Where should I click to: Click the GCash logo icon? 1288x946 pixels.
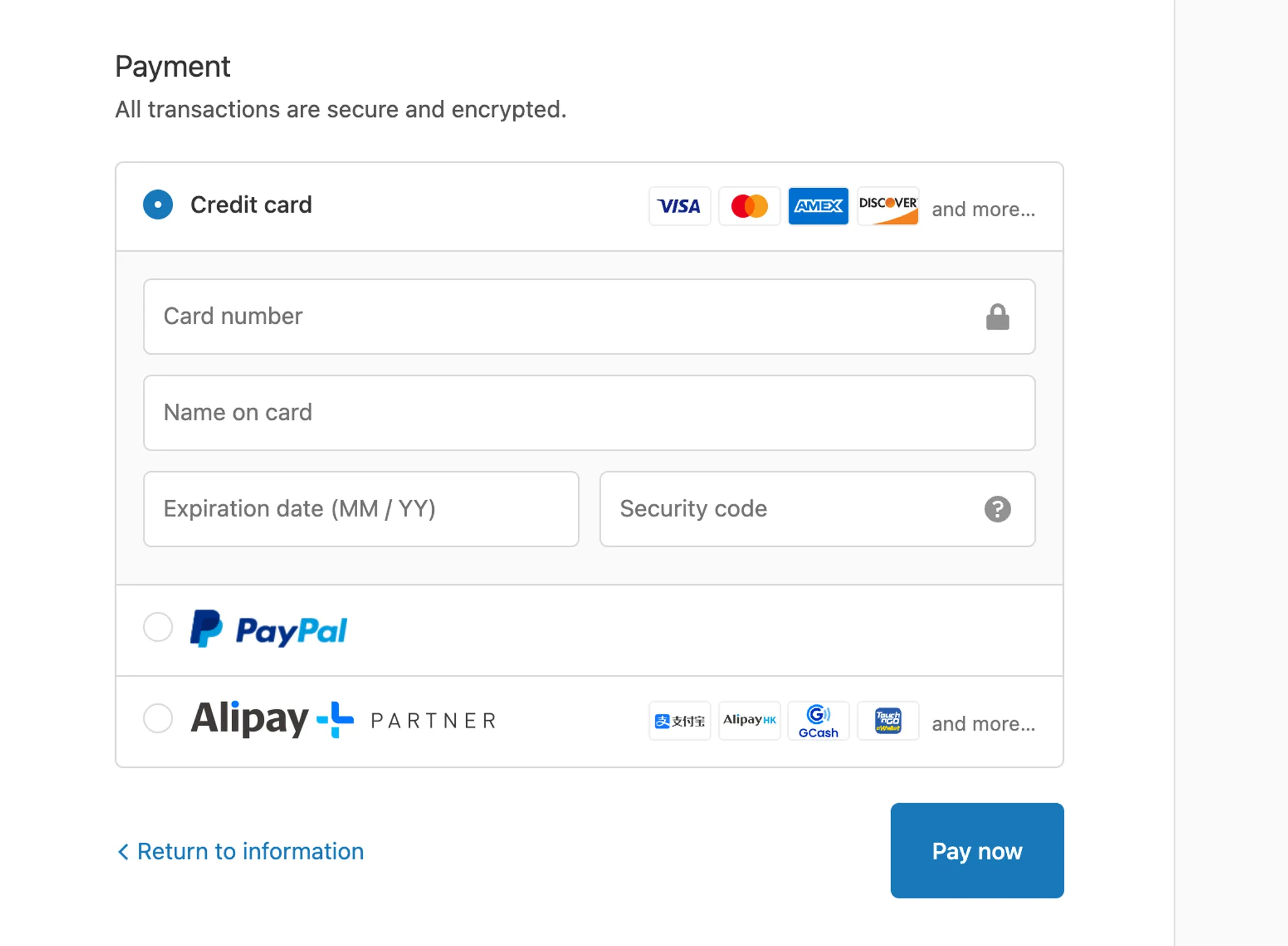818,721
